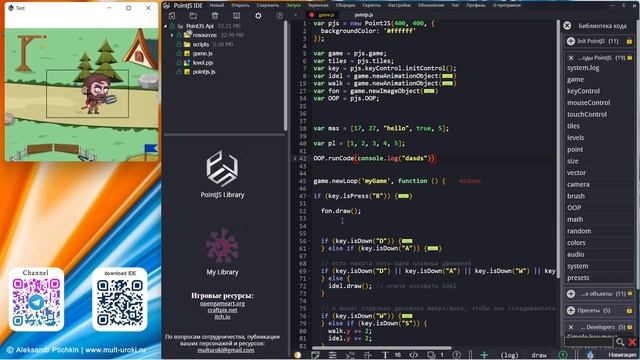Click the Telegram Channel QR code
This screenshot has height=360, width=640.
[x=36, y=302]
